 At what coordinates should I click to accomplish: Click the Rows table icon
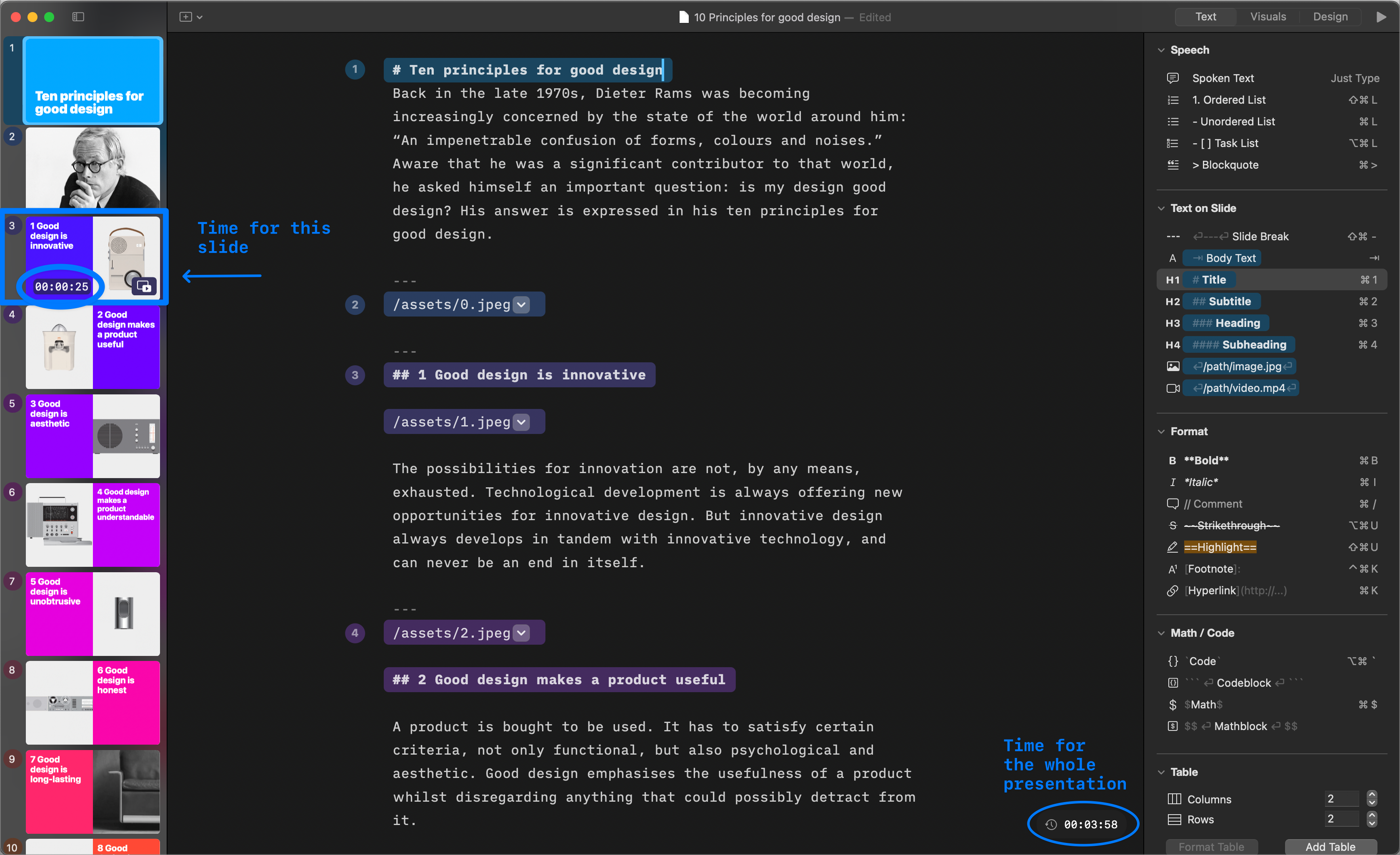tap(1174, 819)
